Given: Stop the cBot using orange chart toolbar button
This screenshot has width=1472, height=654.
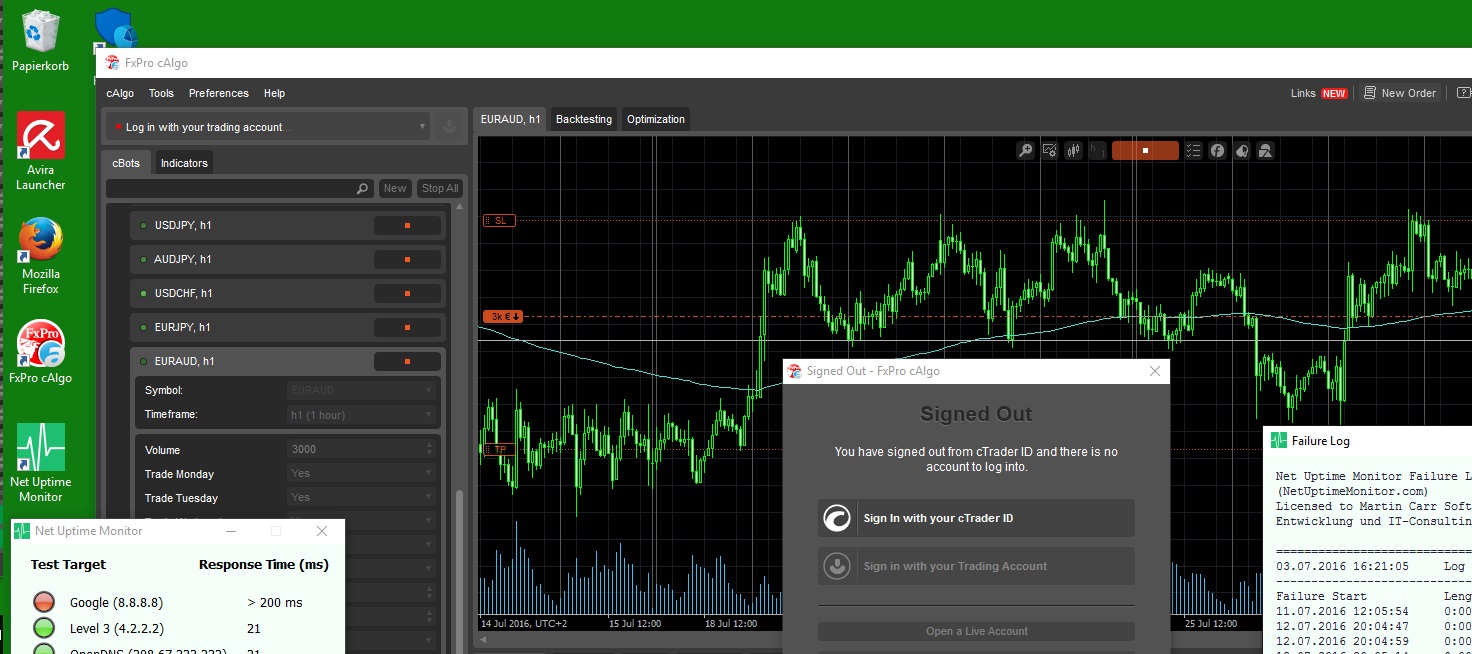Looking at the screenshot, I should click(x=1145, y=151).
